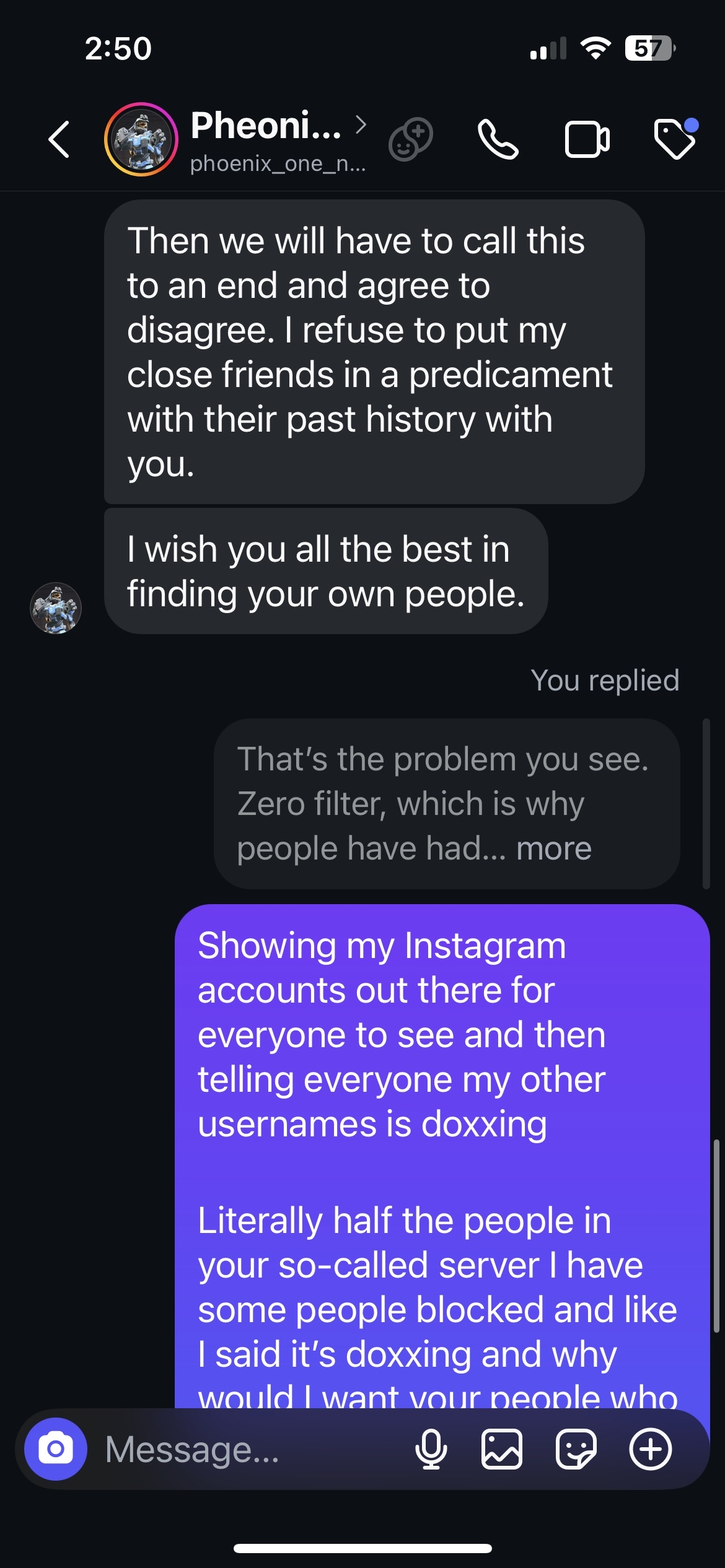725x1568 pixels.
Task: Open the label tag icon in header
Action: 675,139
